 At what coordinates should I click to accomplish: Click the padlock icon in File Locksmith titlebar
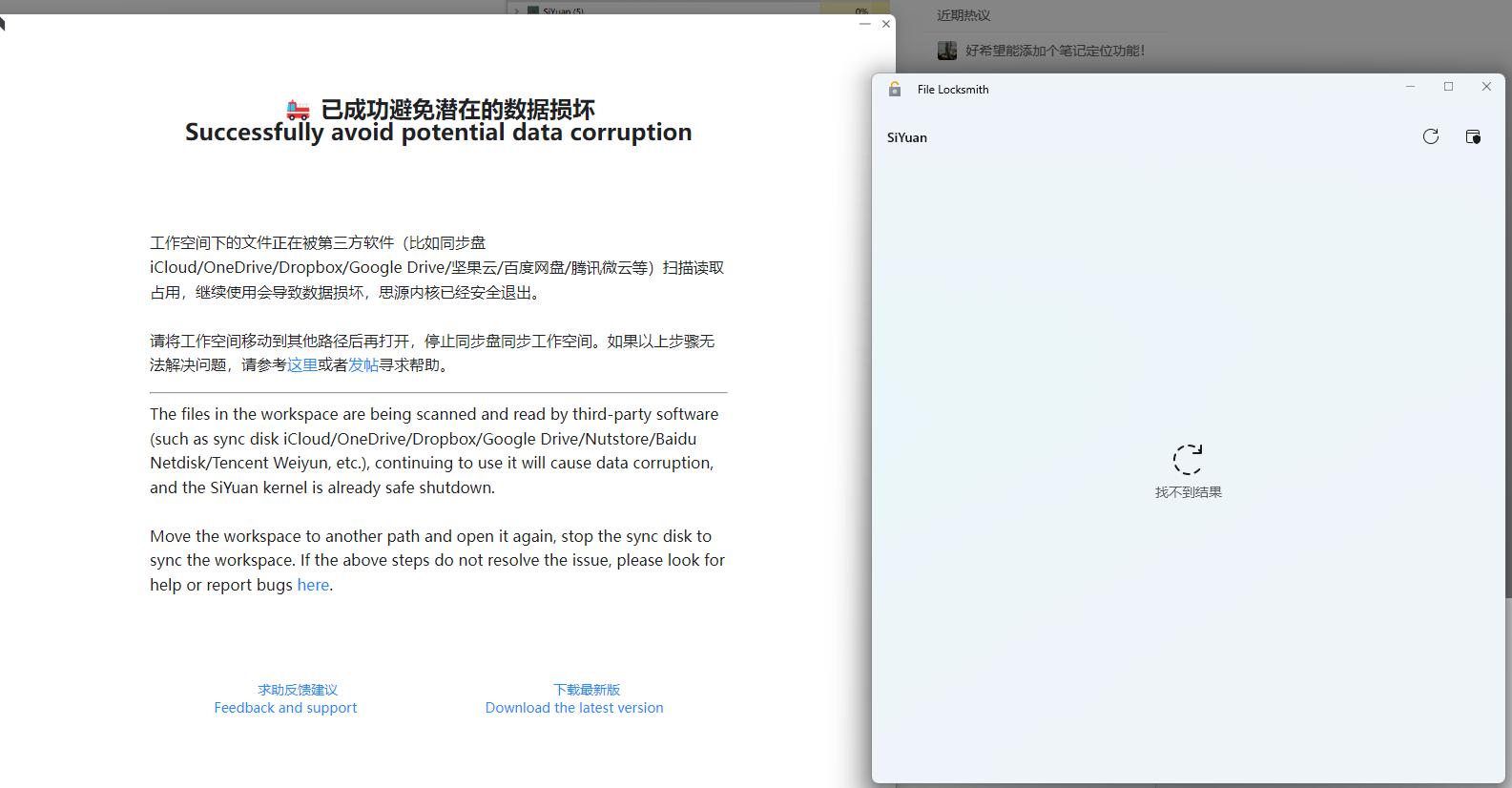coord(895,89)
